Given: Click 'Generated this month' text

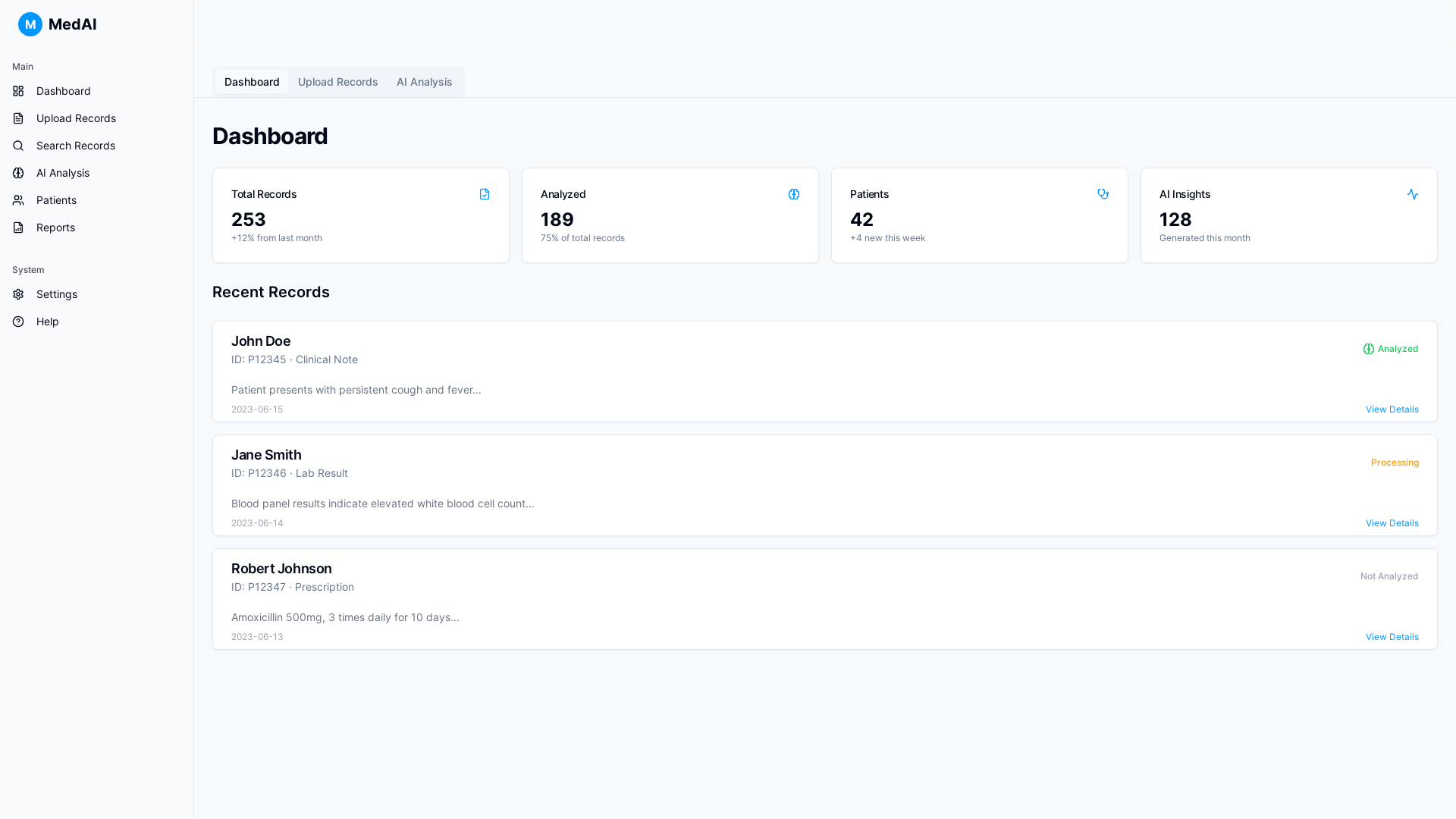Looking at the screenshot, I should tap(1205, 238).
